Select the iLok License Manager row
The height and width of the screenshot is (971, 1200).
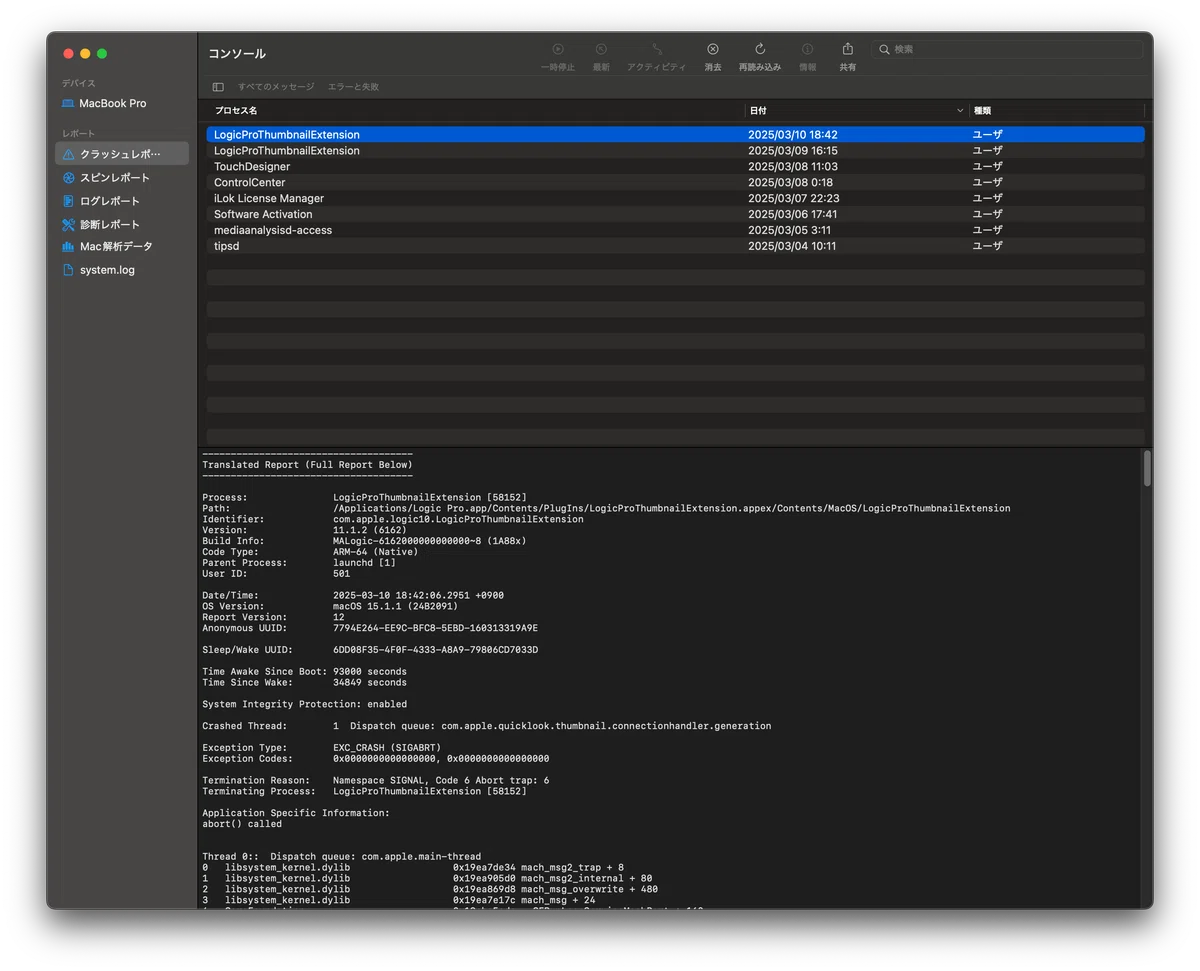coord(676,199)
